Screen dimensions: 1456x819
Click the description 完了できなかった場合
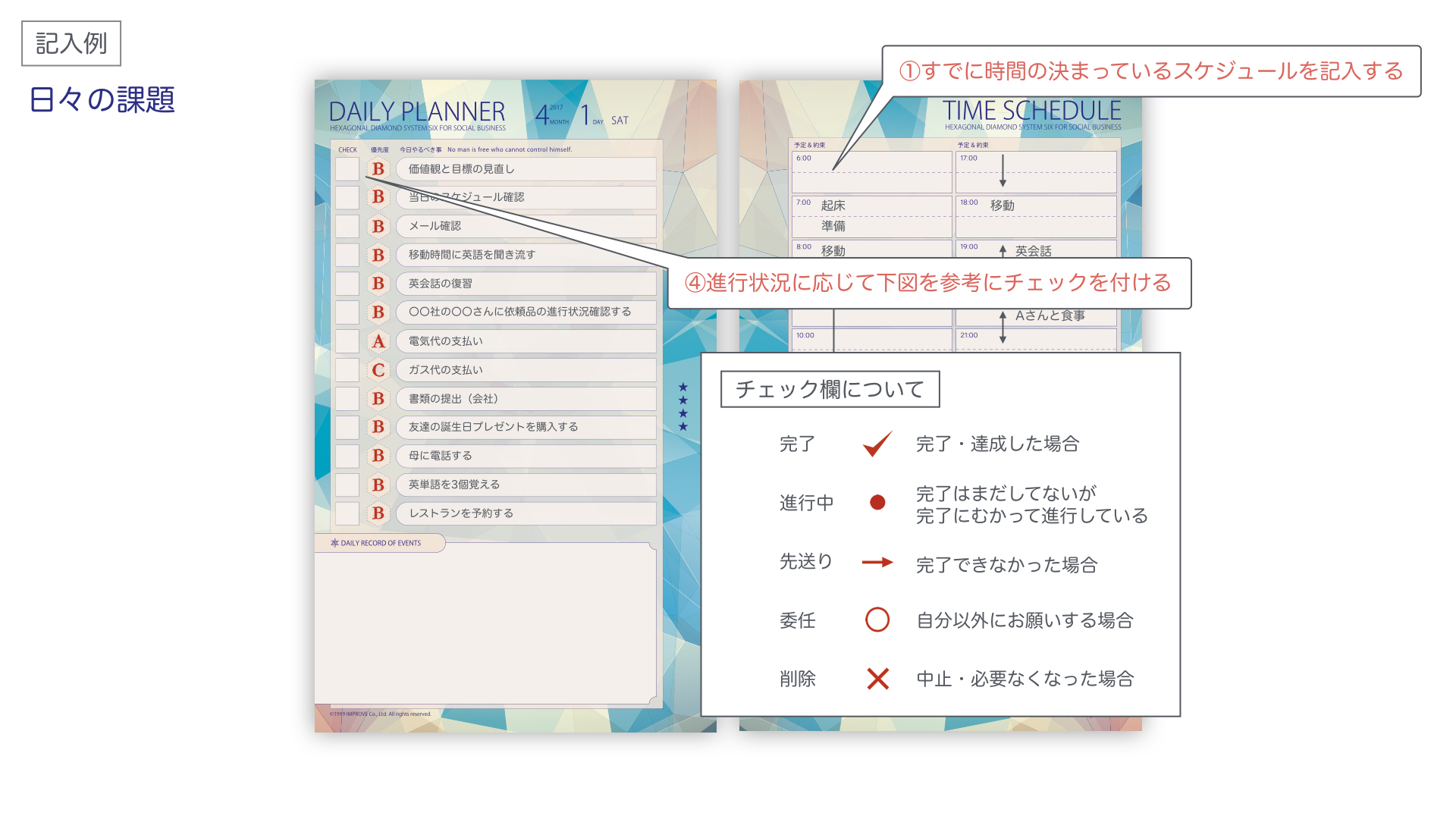(1007, 565)
